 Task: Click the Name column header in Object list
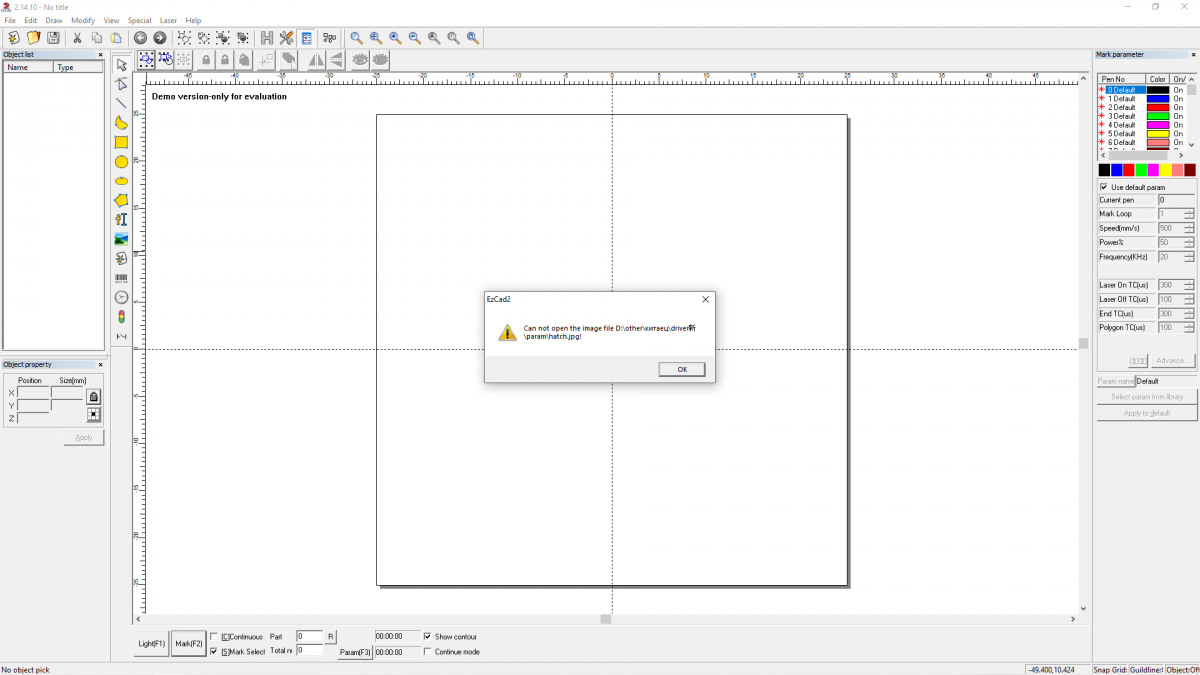point(29,67)
